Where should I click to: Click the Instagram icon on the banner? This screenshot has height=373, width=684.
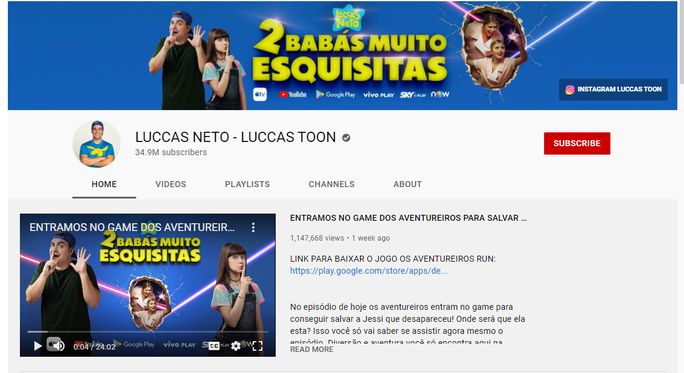(570, 89)
